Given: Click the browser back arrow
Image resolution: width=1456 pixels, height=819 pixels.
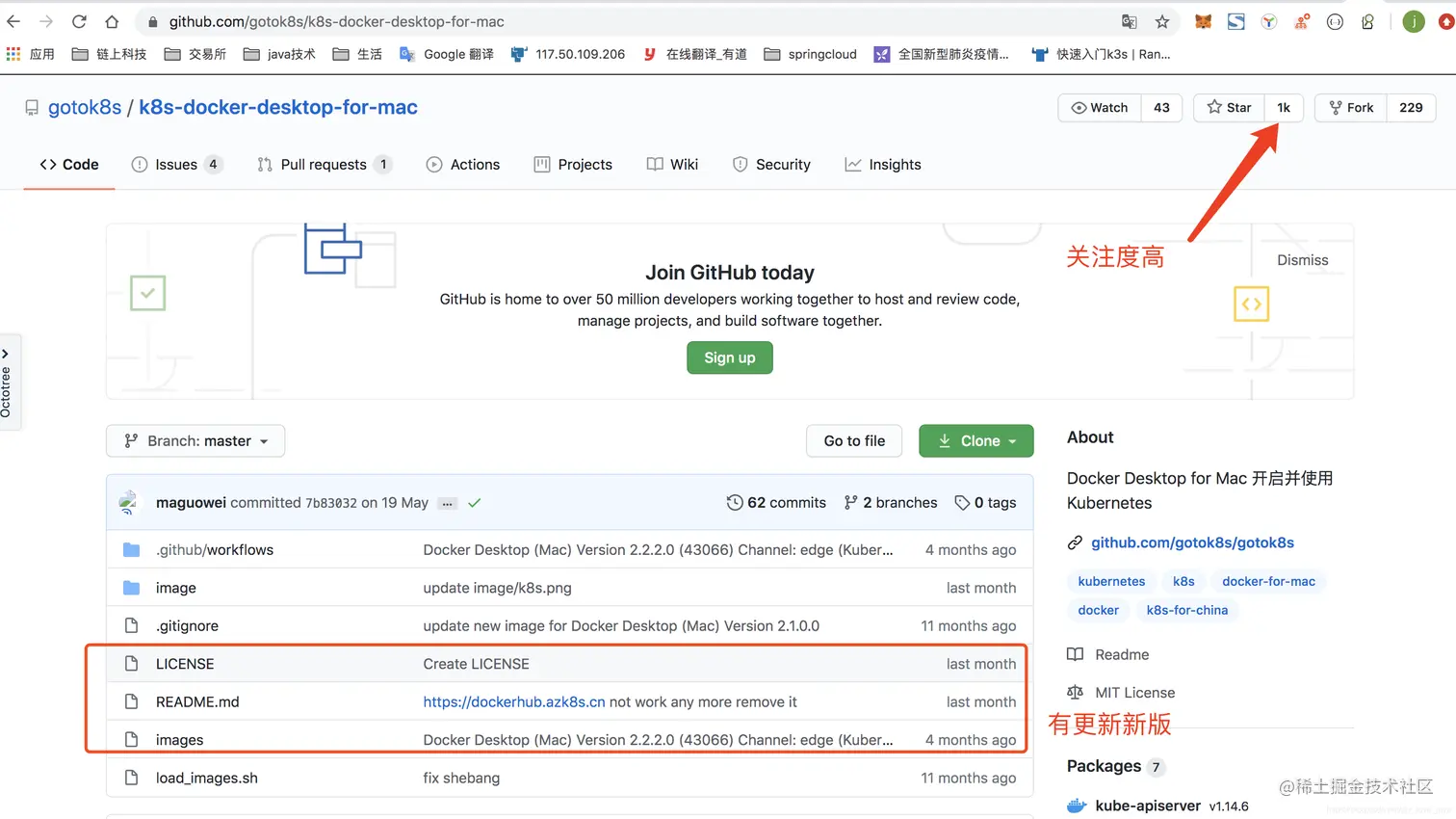Looking at the screenshot, I should pyautogui.click(x=13, y=21).
